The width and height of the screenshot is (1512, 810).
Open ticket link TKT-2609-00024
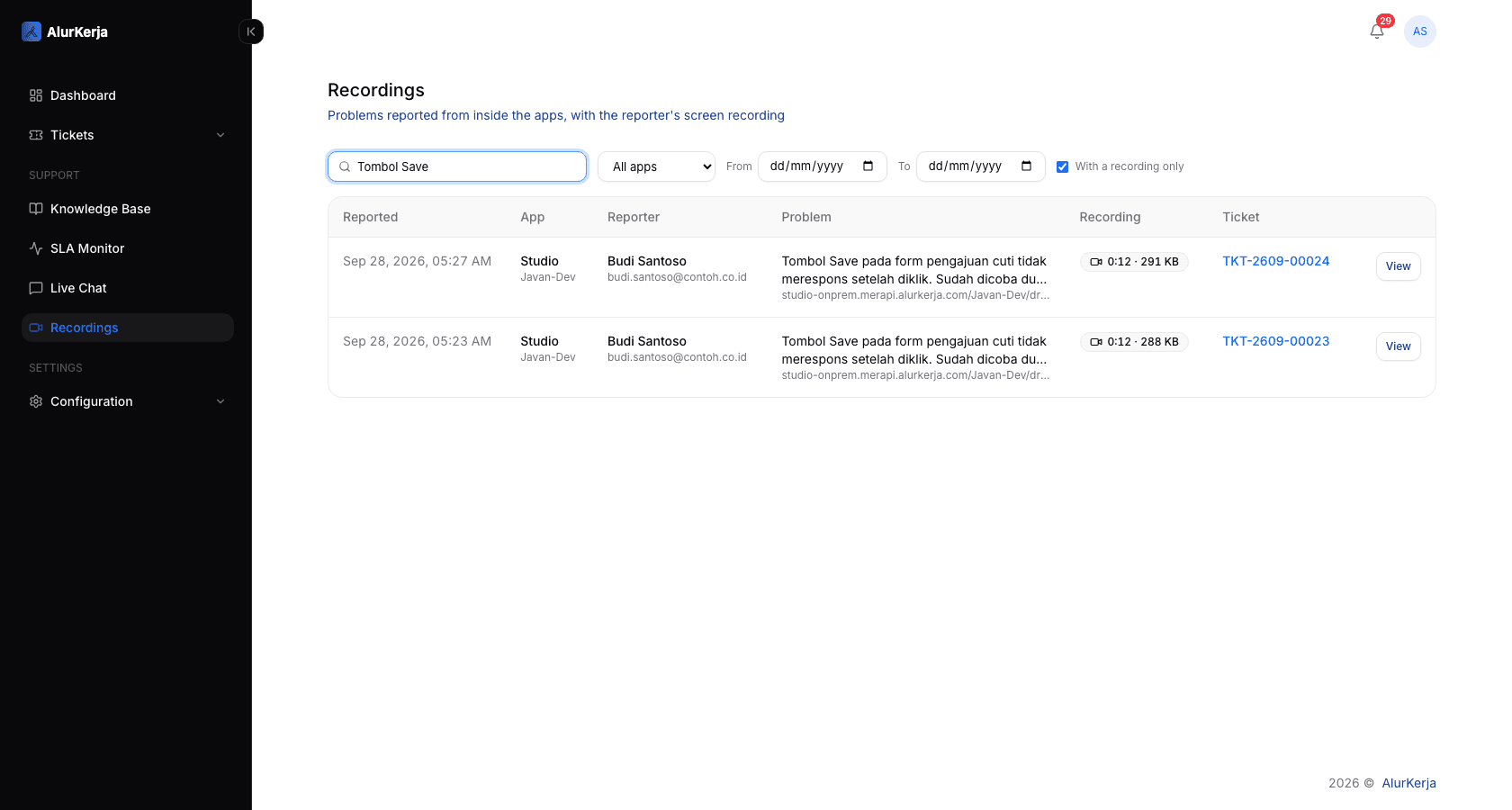coord(1276,261)
